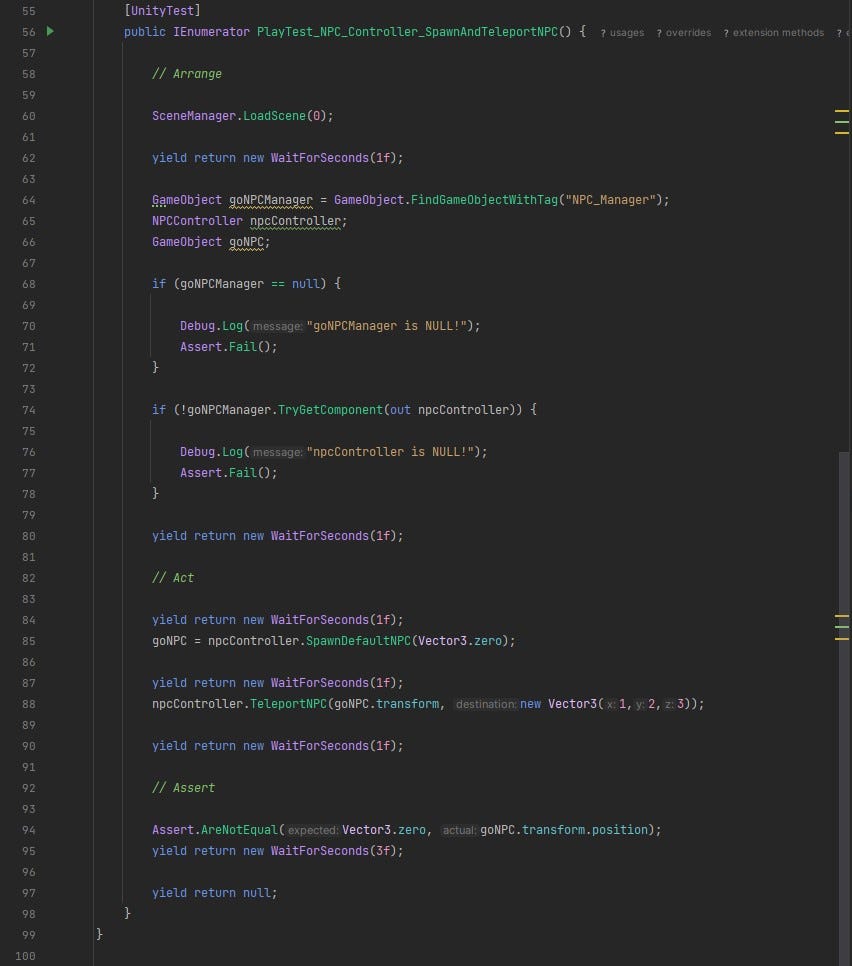The height and width of the screenshot is (966, 852).
Task: Click the IEnumerator return type
Action: [211, 31]
